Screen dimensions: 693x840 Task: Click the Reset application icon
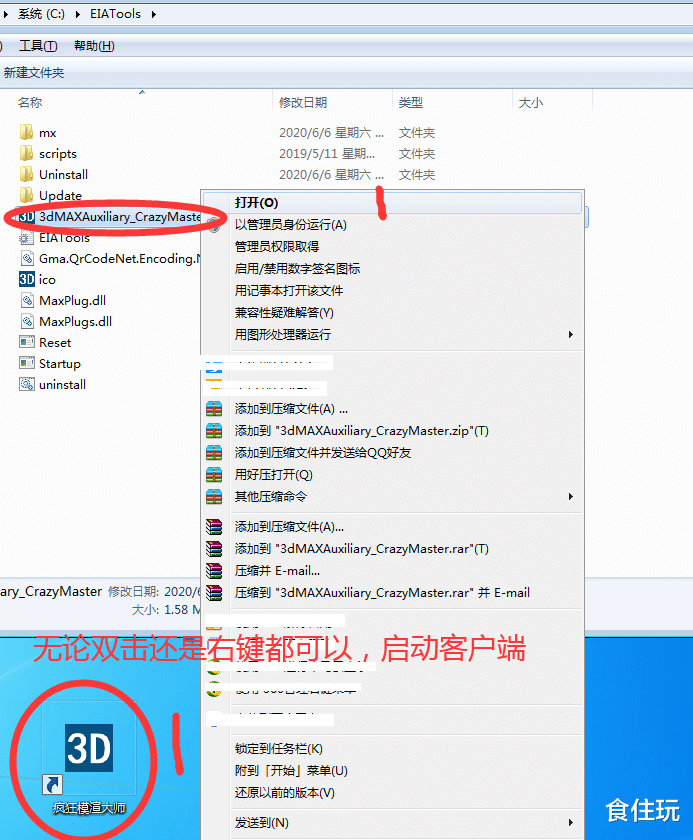[27, 342]
